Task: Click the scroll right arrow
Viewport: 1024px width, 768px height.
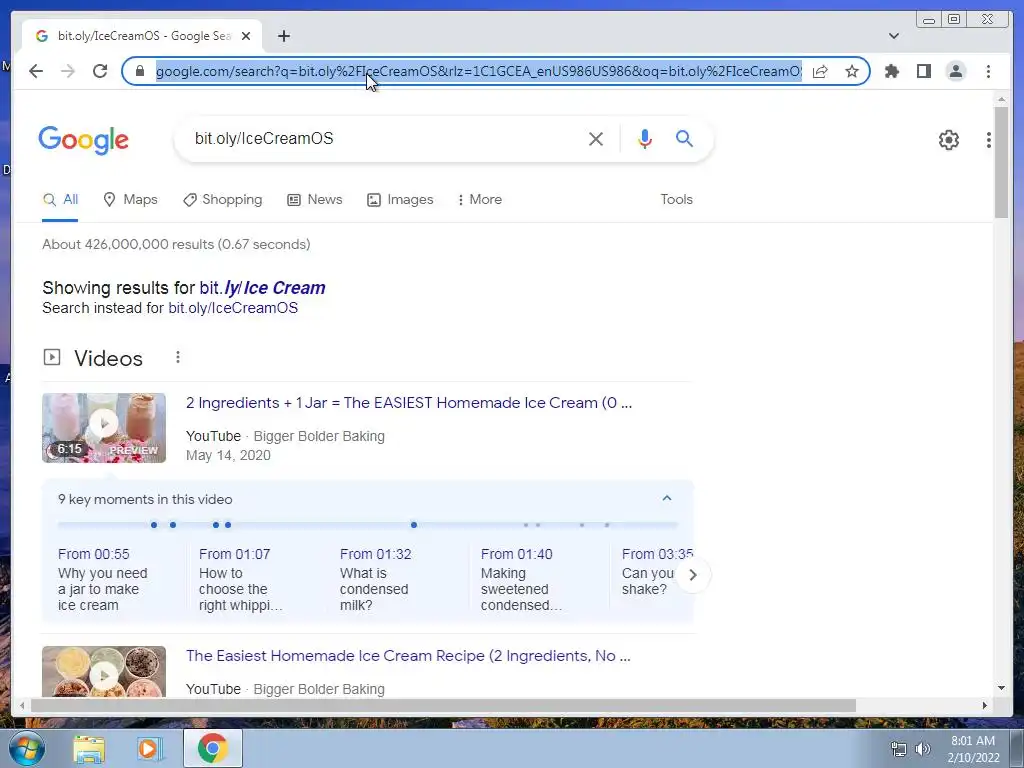Action: [985, 706]
